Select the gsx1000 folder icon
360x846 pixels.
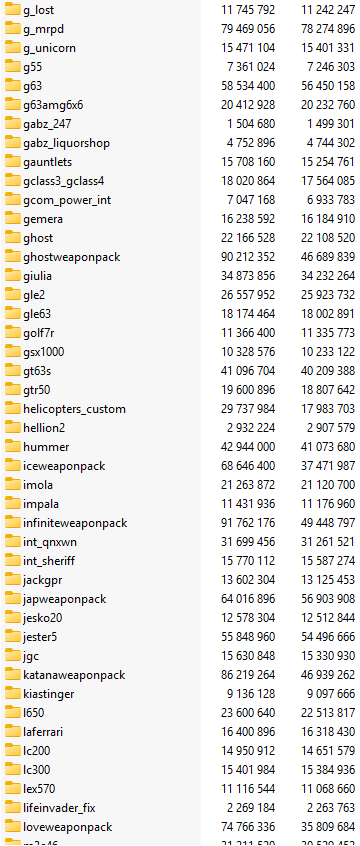coord(12,352)
